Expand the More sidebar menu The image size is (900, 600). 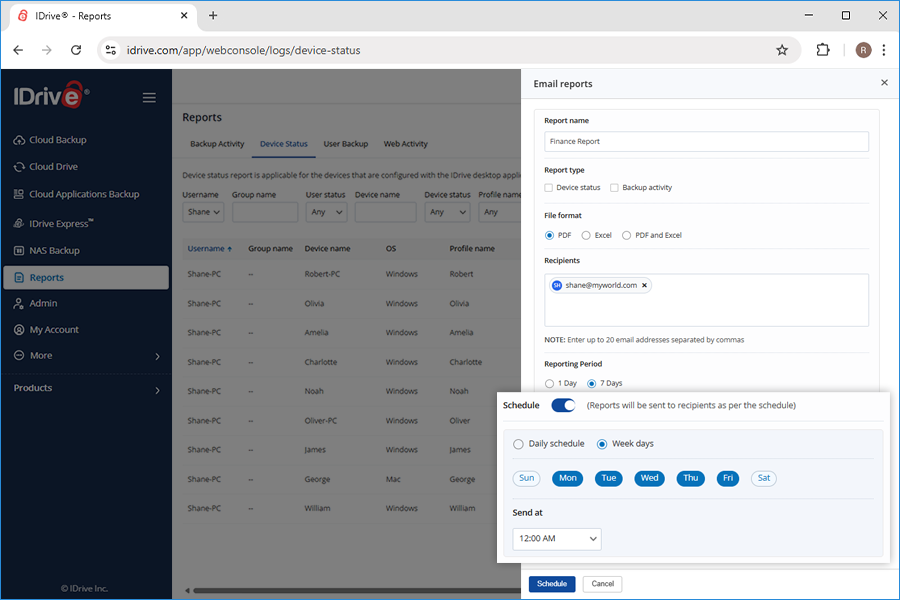point(86,355)
